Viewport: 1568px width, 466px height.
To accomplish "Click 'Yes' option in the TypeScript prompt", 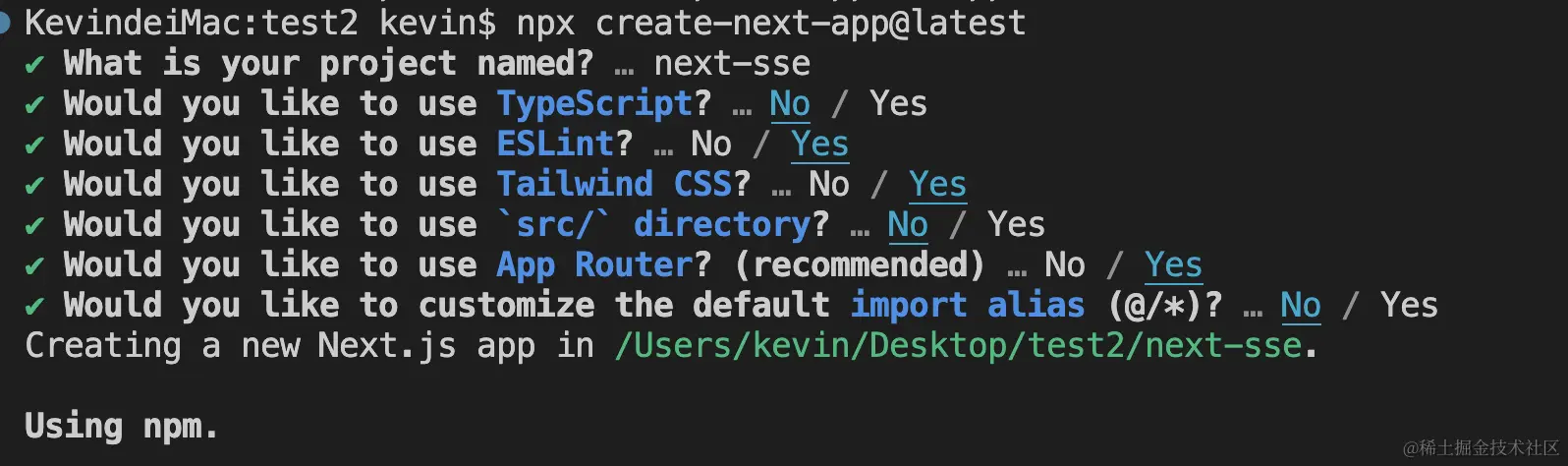I will (x=898, y=103).
